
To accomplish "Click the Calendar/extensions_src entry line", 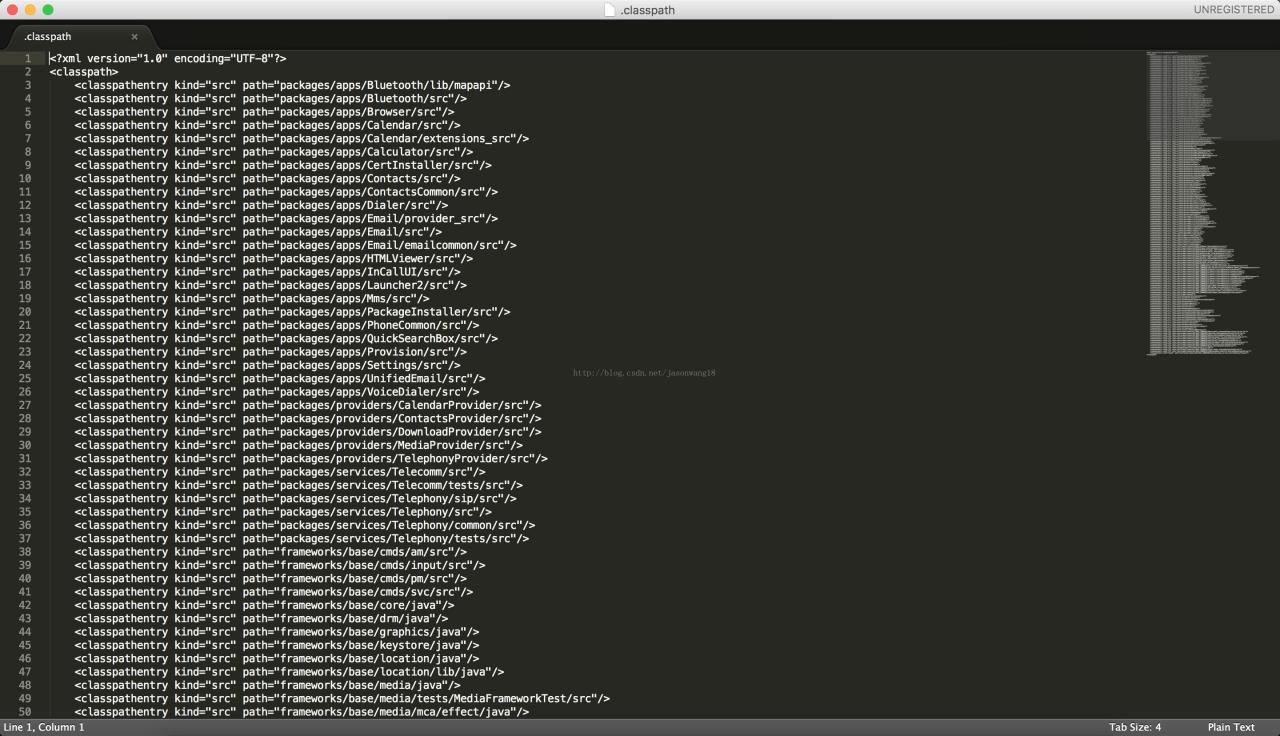I will click(x=302, y=139).
